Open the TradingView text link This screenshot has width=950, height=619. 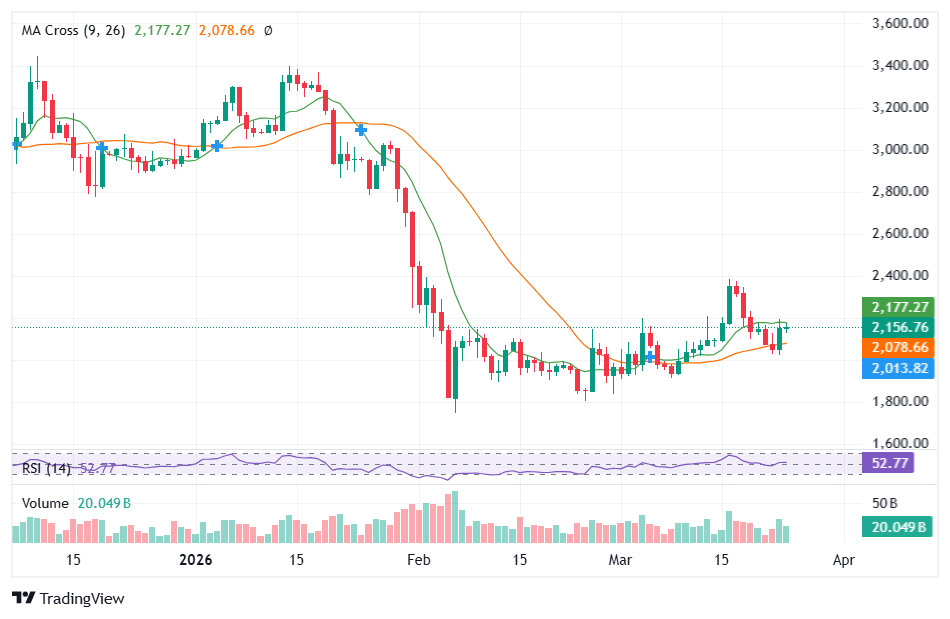(x=82, y=598)
